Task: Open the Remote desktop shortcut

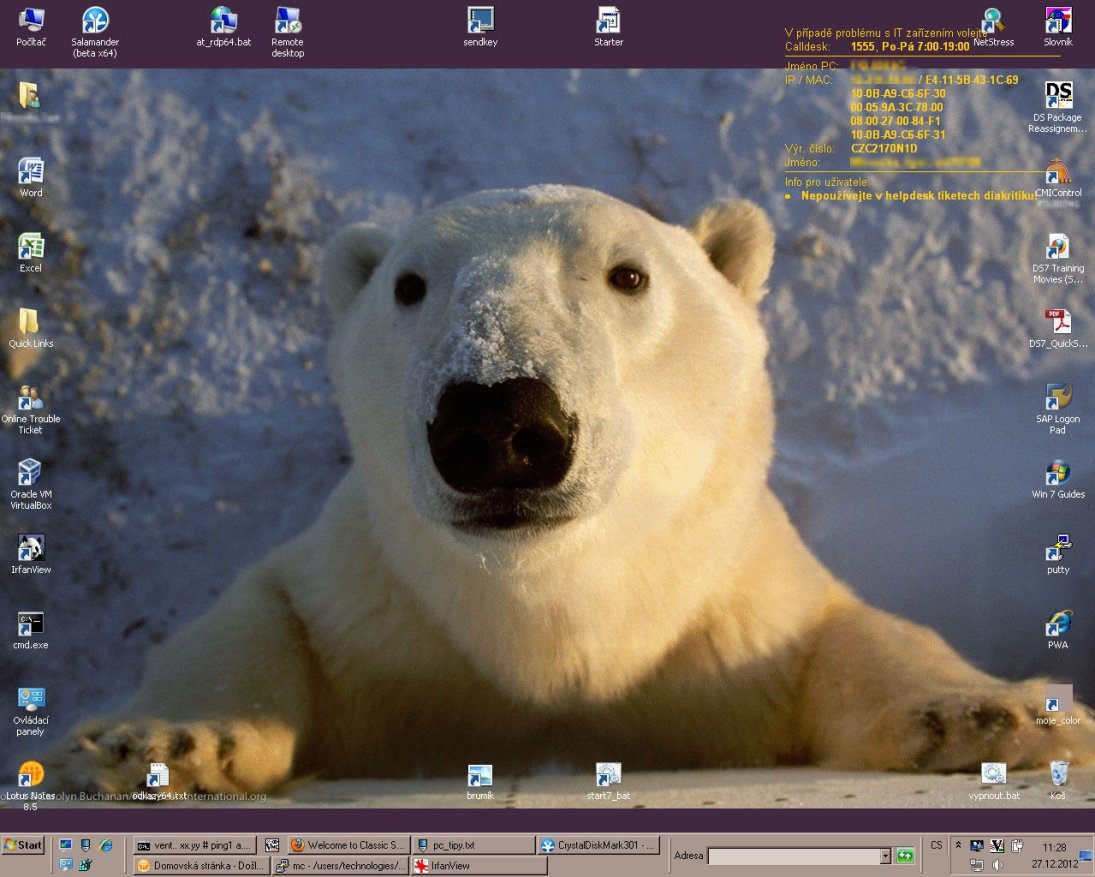Action: [287, 21]
